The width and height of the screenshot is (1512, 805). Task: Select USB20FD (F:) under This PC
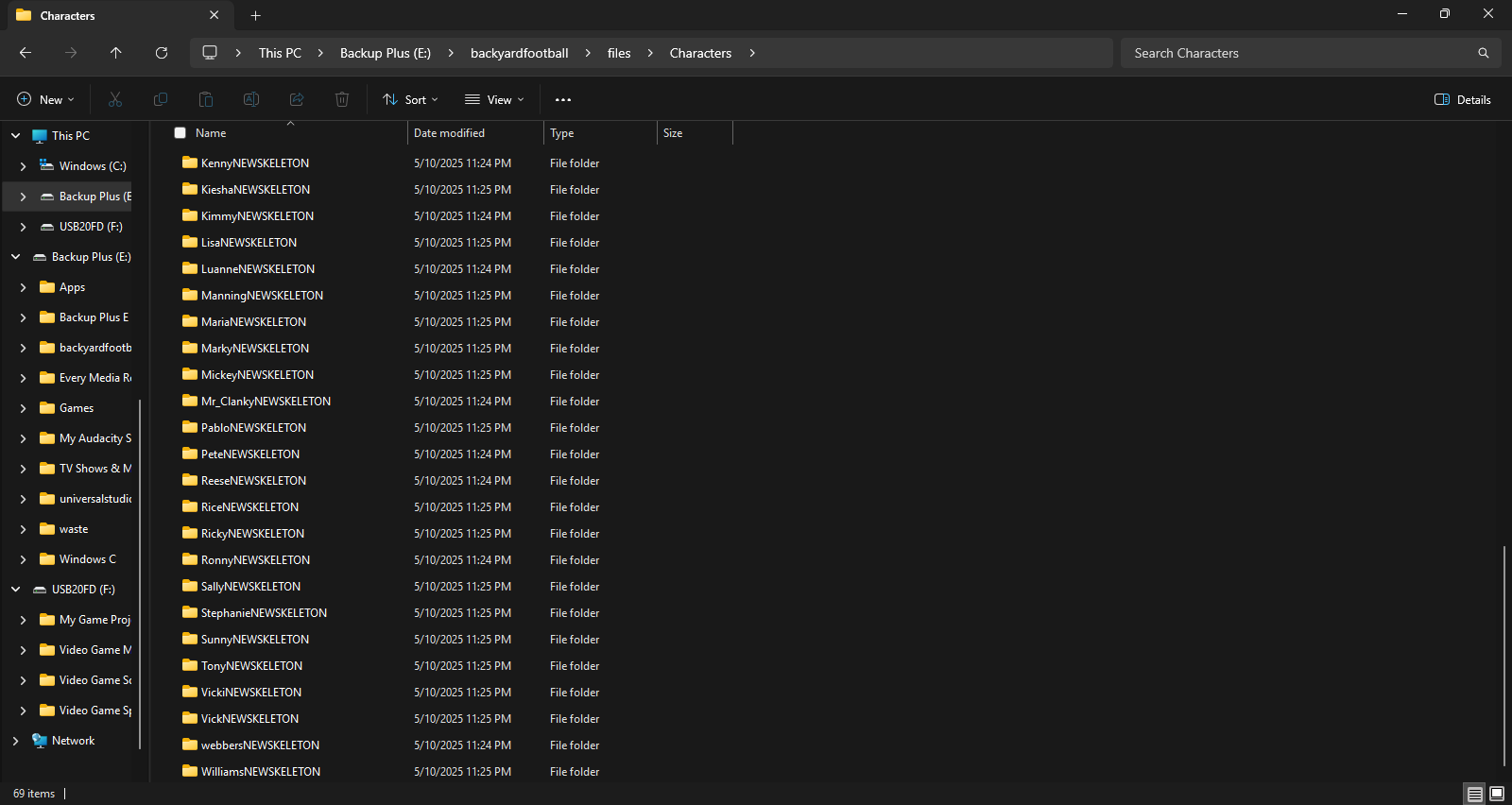click(x=91, y=227)
